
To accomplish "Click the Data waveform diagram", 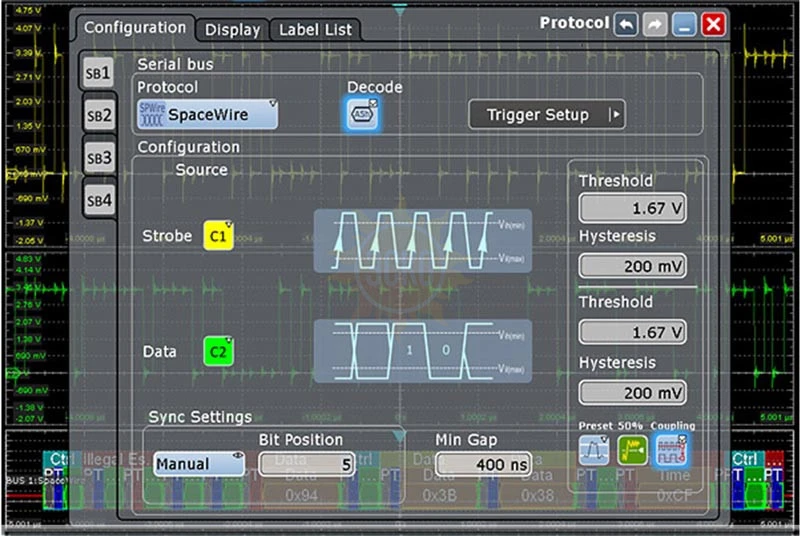I will click(x=423, y=351).
